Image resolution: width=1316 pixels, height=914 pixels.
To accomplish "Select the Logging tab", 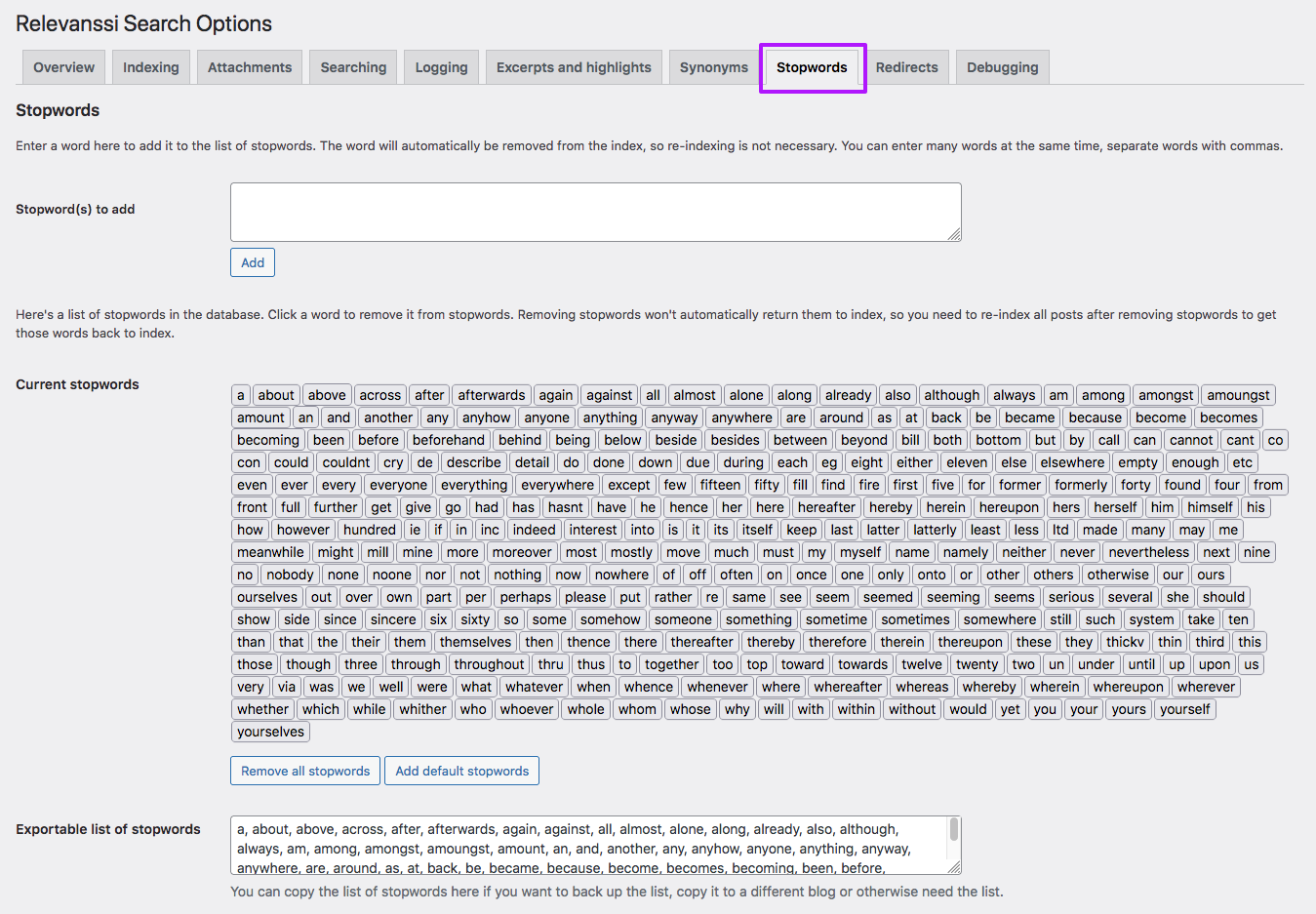I will (441, 67).
